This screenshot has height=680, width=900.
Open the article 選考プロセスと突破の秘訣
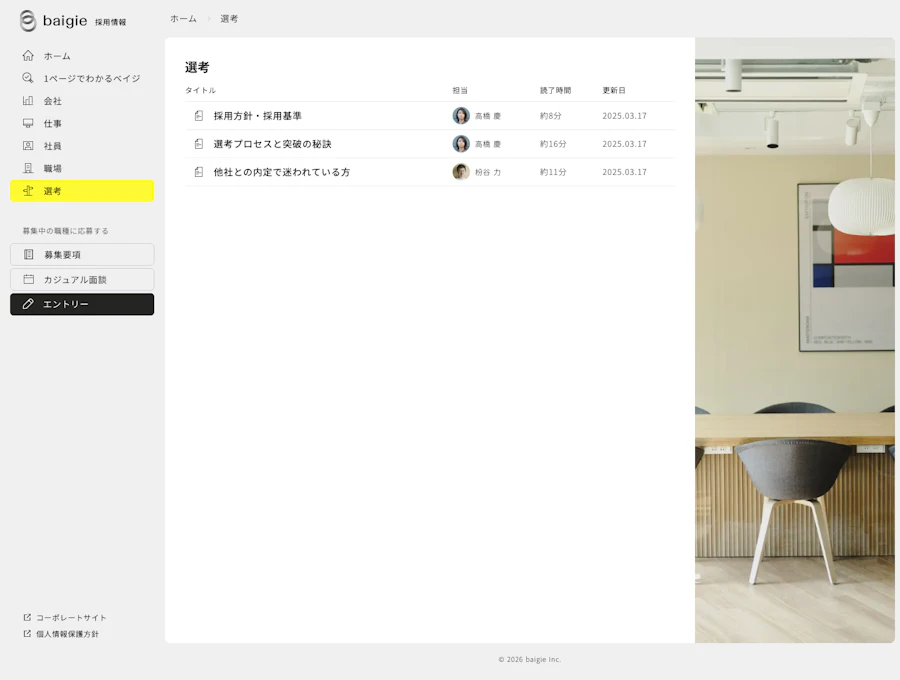pos(273,143)
